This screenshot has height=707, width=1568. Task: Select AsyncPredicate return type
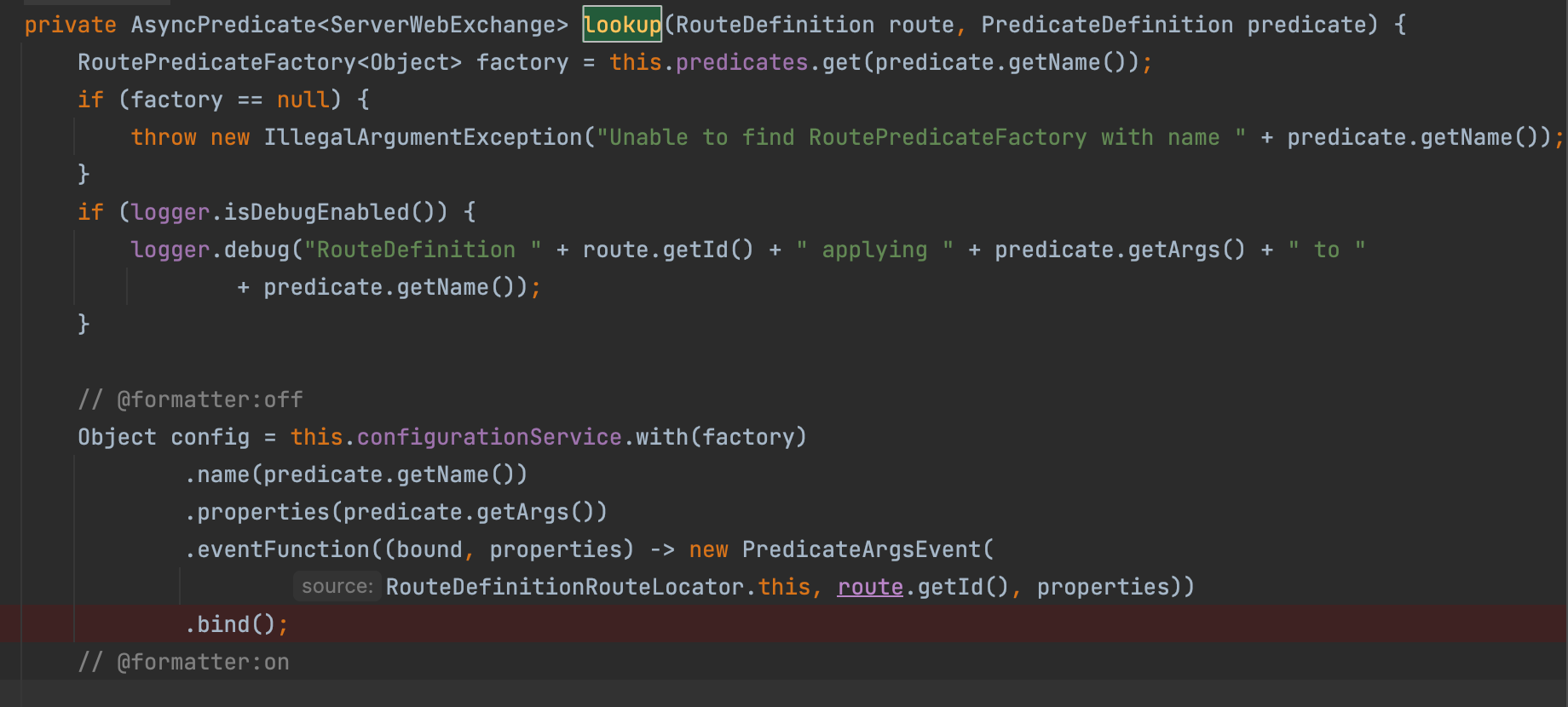[x=223, y=25]
